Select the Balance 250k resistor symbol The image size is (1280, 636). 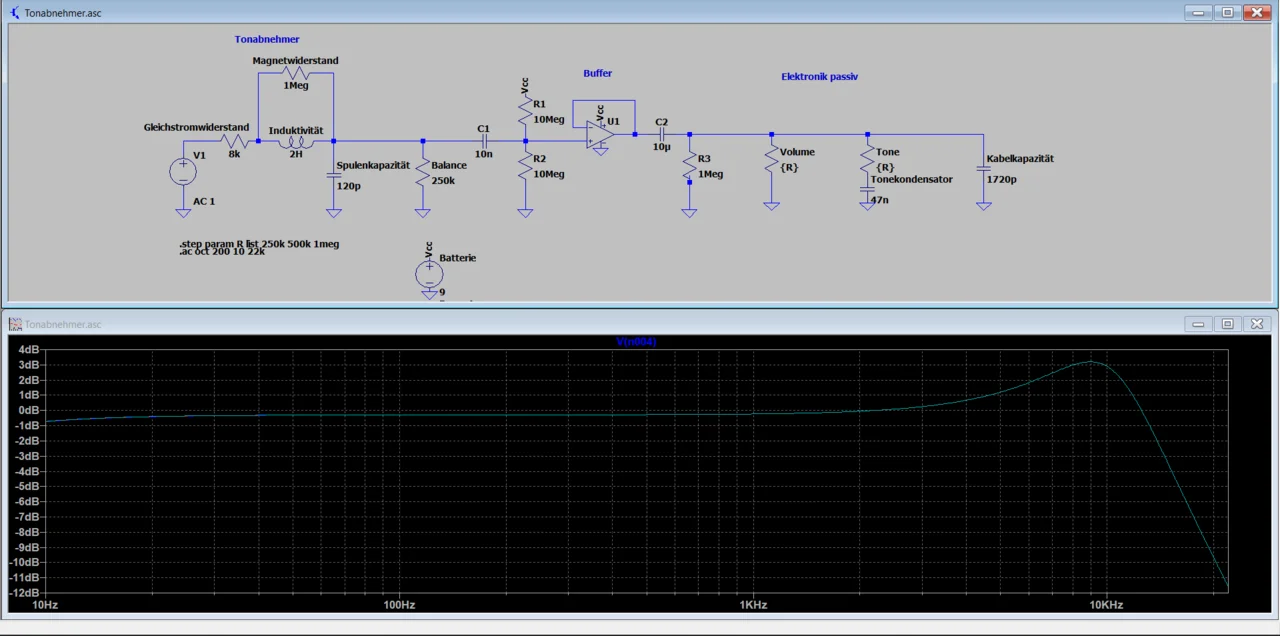pos(423,172)
